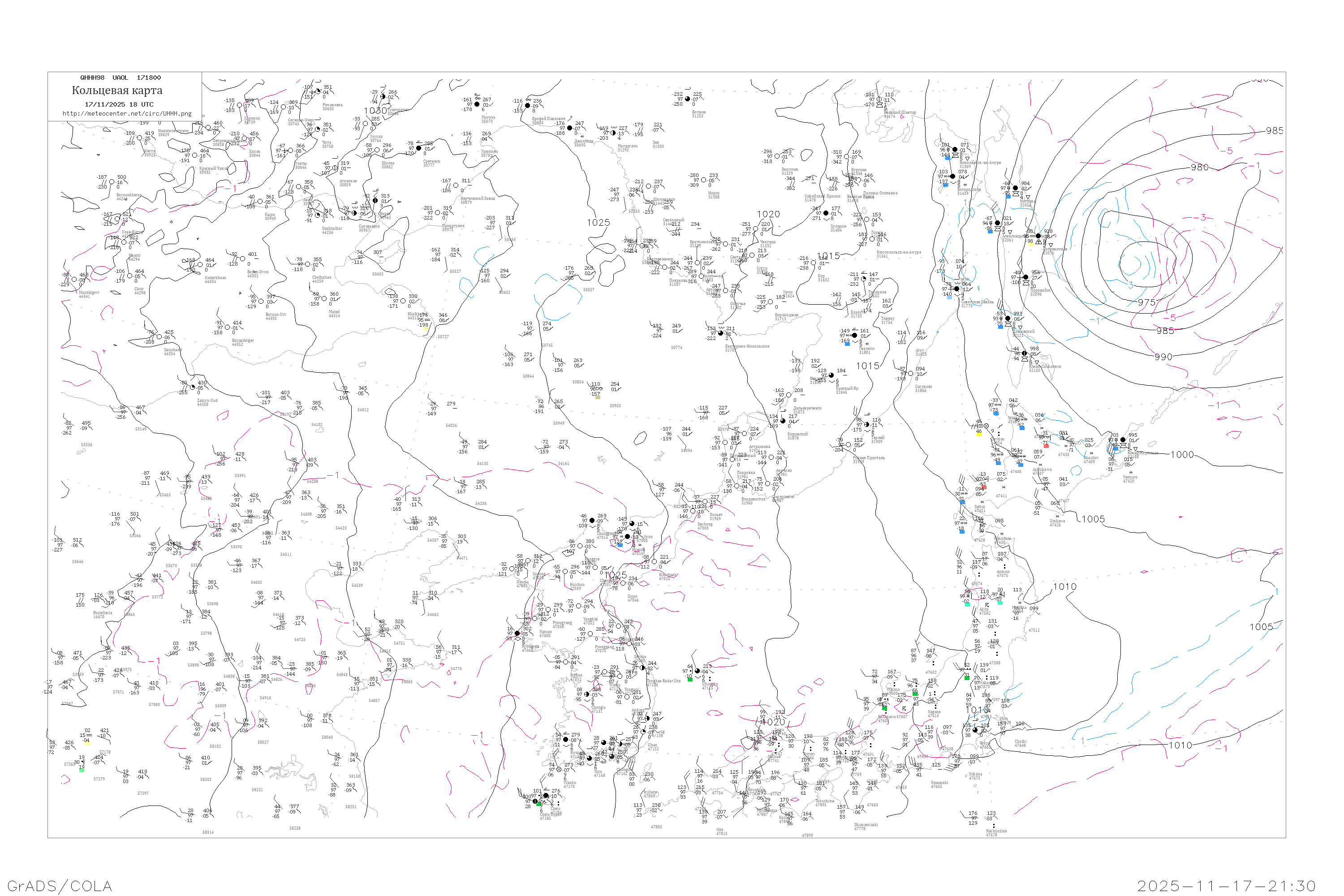Image resolution: width=1344 pixels, height=896 pixels.
Task: Click the Николаевск-на-Амуре filled station circle
Action: pyautogui.click(x=955, y=150)
